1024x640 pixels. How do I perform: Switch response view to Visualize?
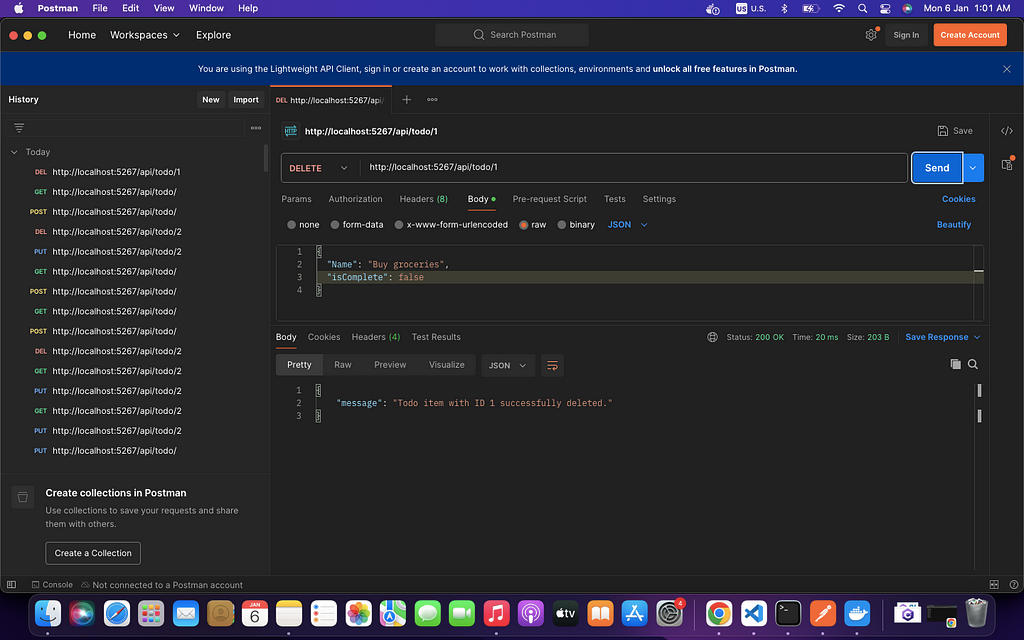tap(447, 365)
